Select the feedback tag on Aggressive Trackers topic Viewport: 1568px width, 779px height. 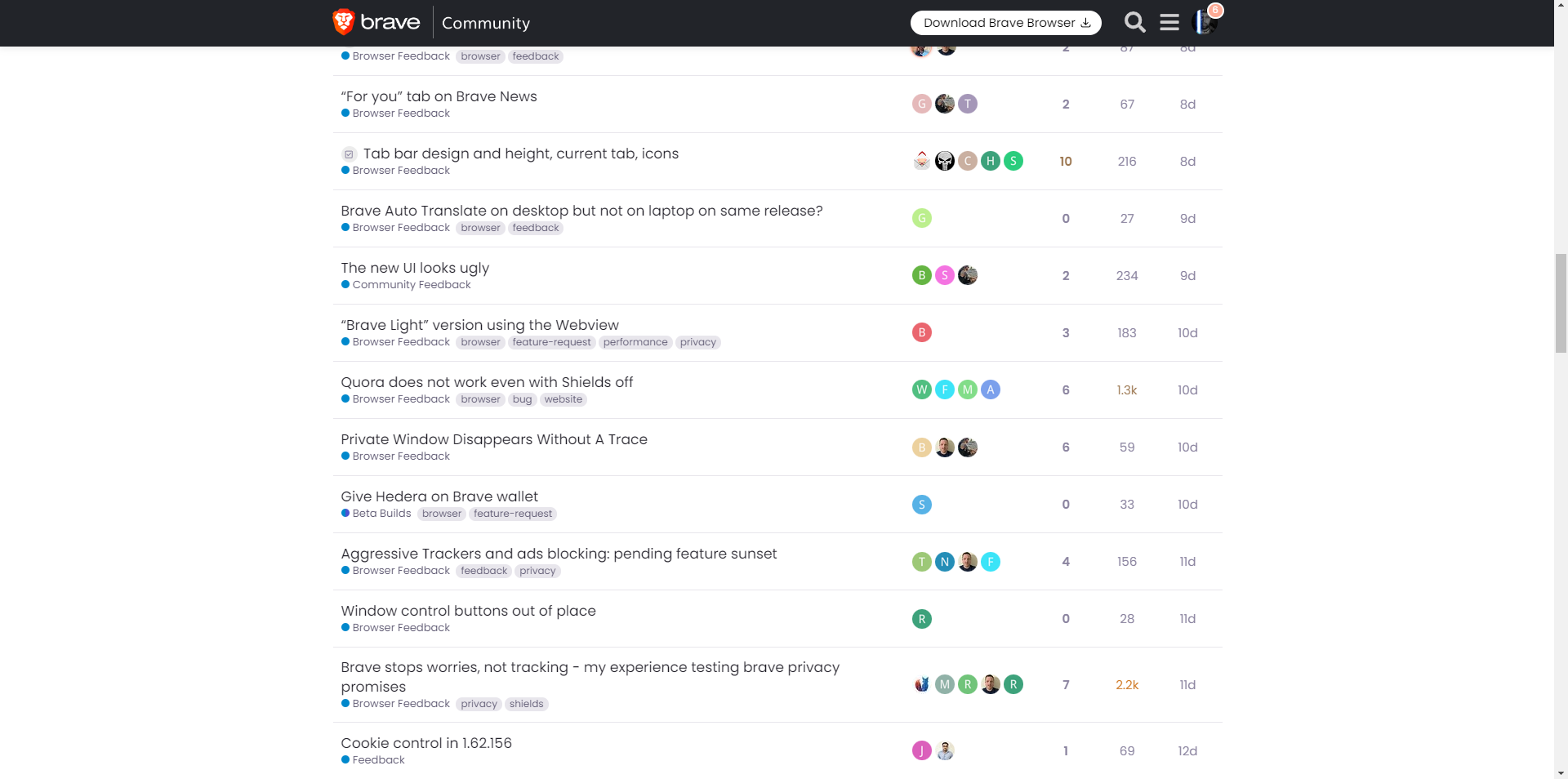[x=483, y=571]
